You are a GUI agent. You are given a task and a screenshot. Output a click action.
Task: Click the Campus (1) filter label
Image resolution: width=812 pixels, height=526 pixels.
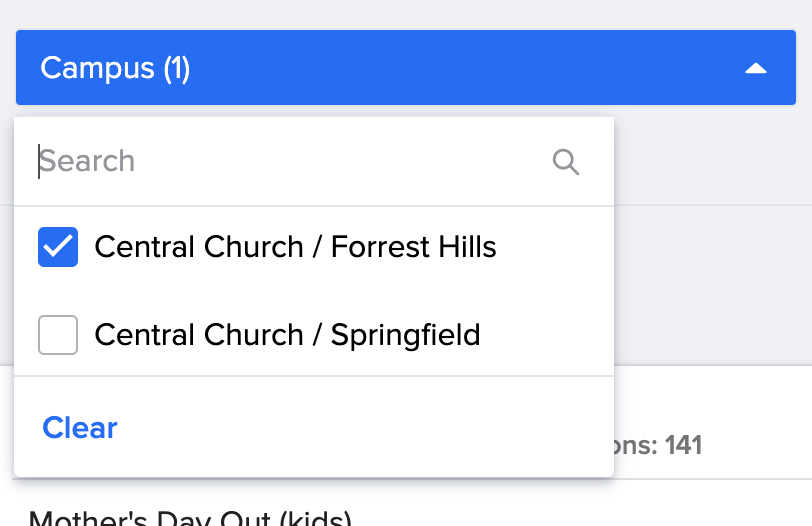point(115,68)
